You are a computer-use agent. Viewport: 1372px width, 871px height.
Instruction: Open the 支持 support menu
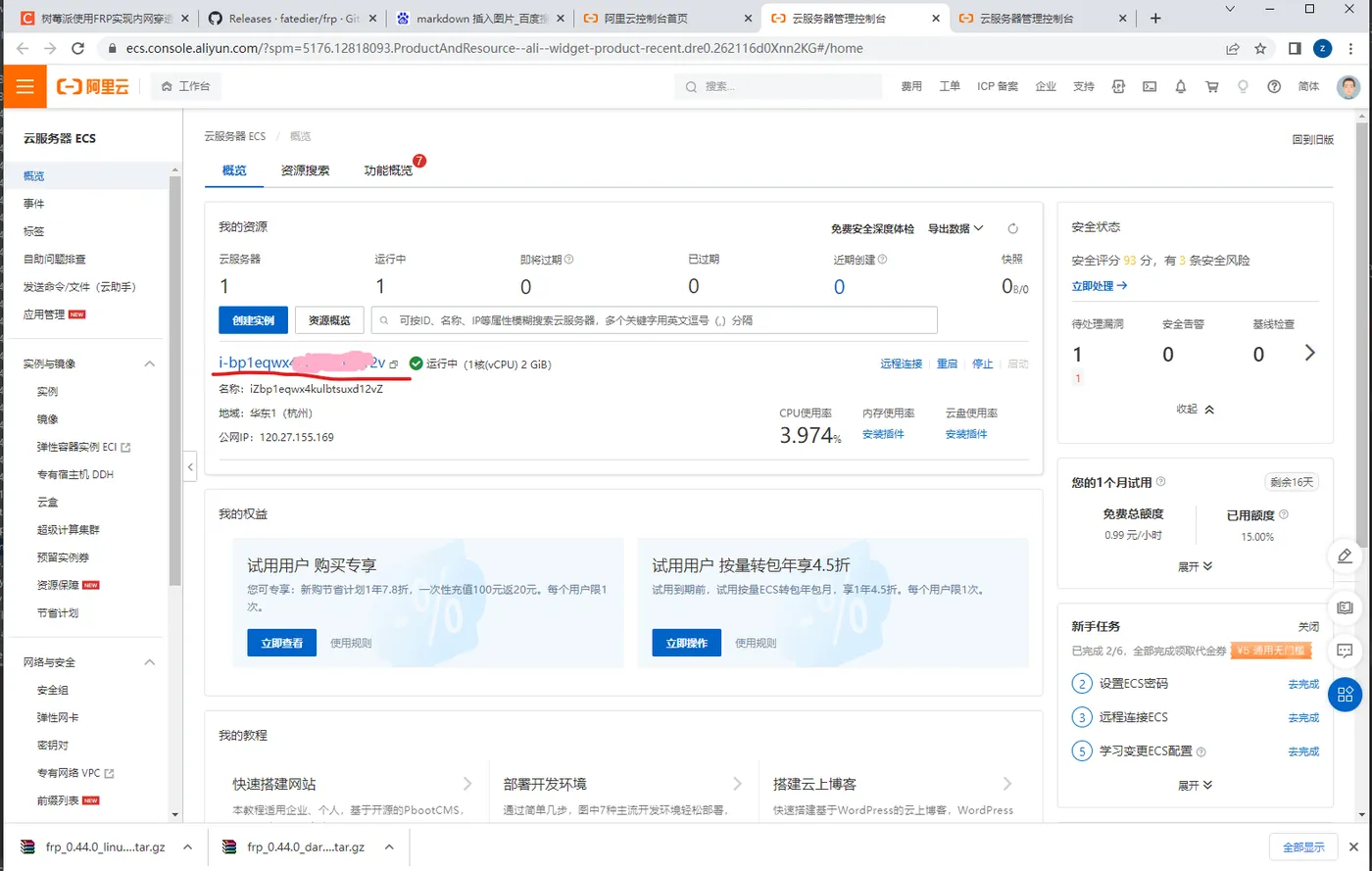pos(1083,86)
